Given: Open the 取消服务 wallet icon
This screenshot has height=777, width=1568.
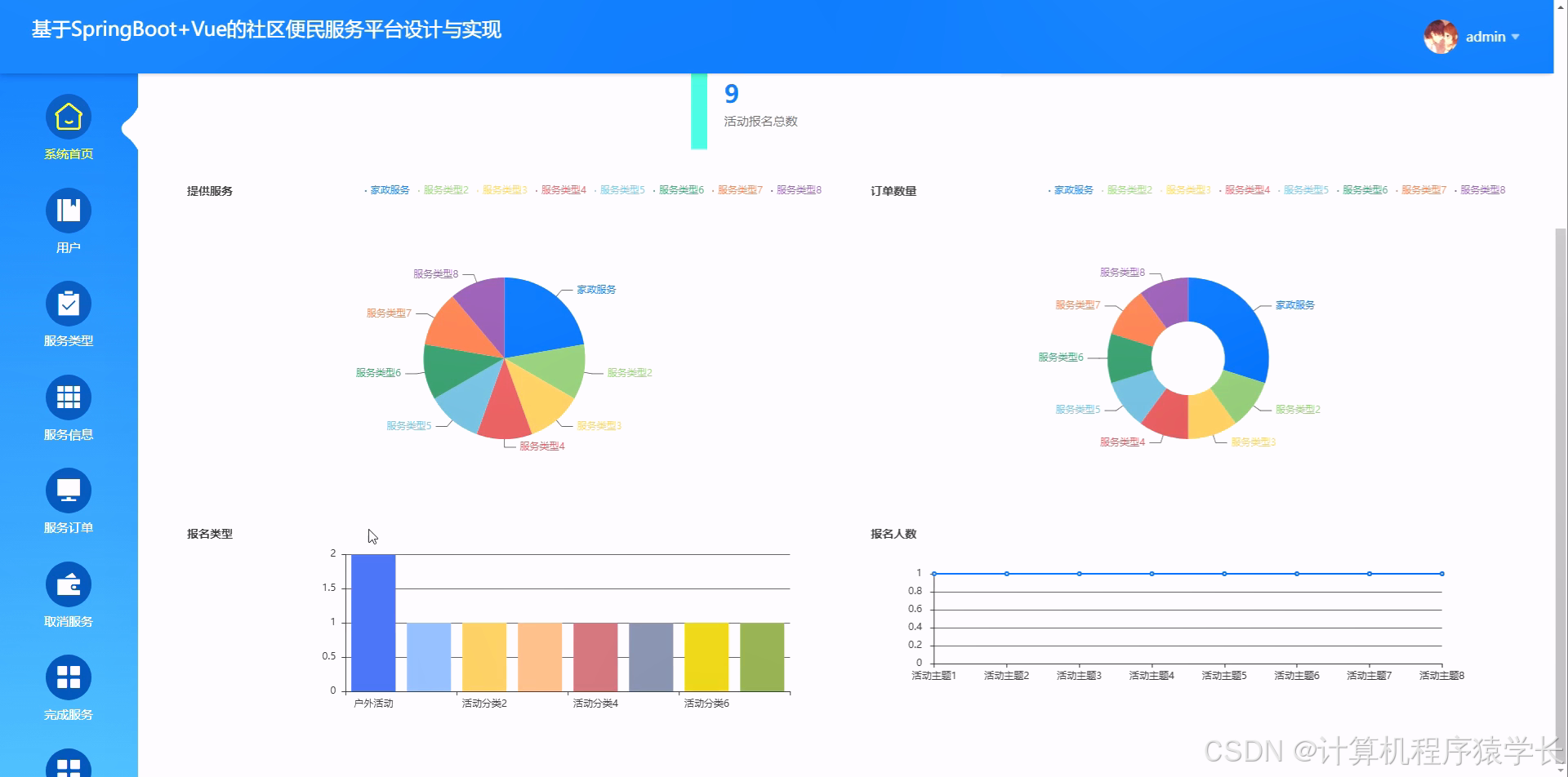Looking at the screenshot, I should (x=69, y=584).
